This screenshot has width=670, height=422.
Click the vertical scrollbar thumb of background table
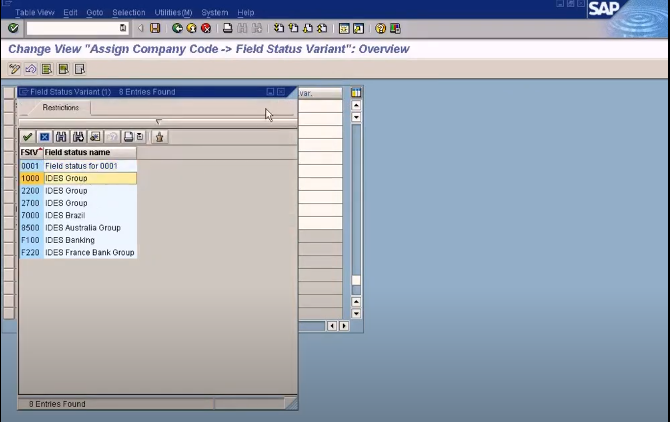click(x=356, y=281)
